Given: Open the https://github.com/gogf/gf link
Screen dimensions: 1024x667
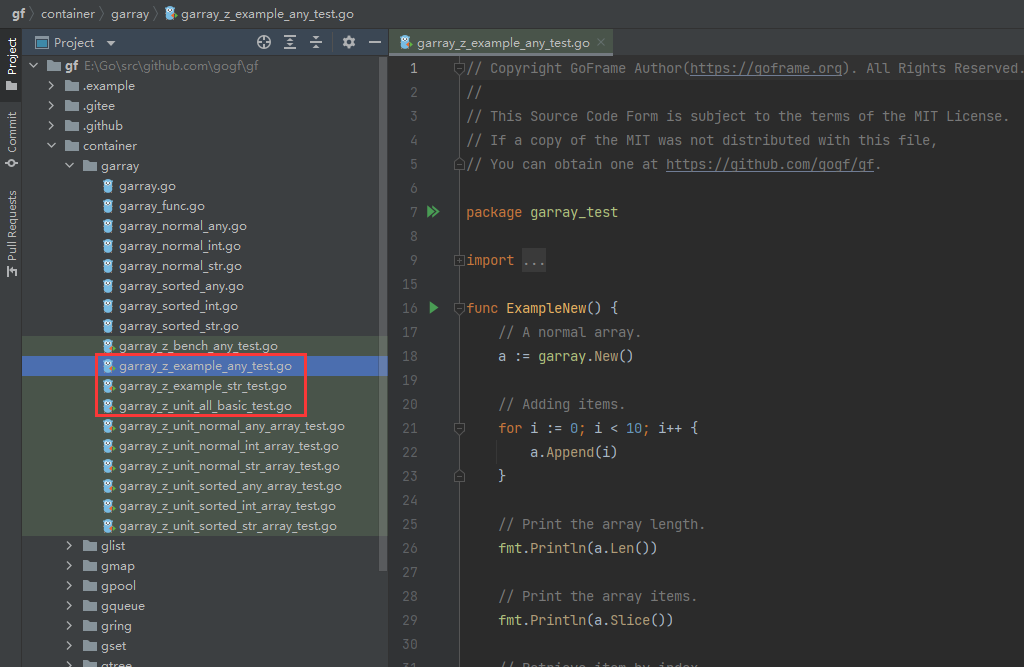Looking at the screenshot, I should pos(772,164).
